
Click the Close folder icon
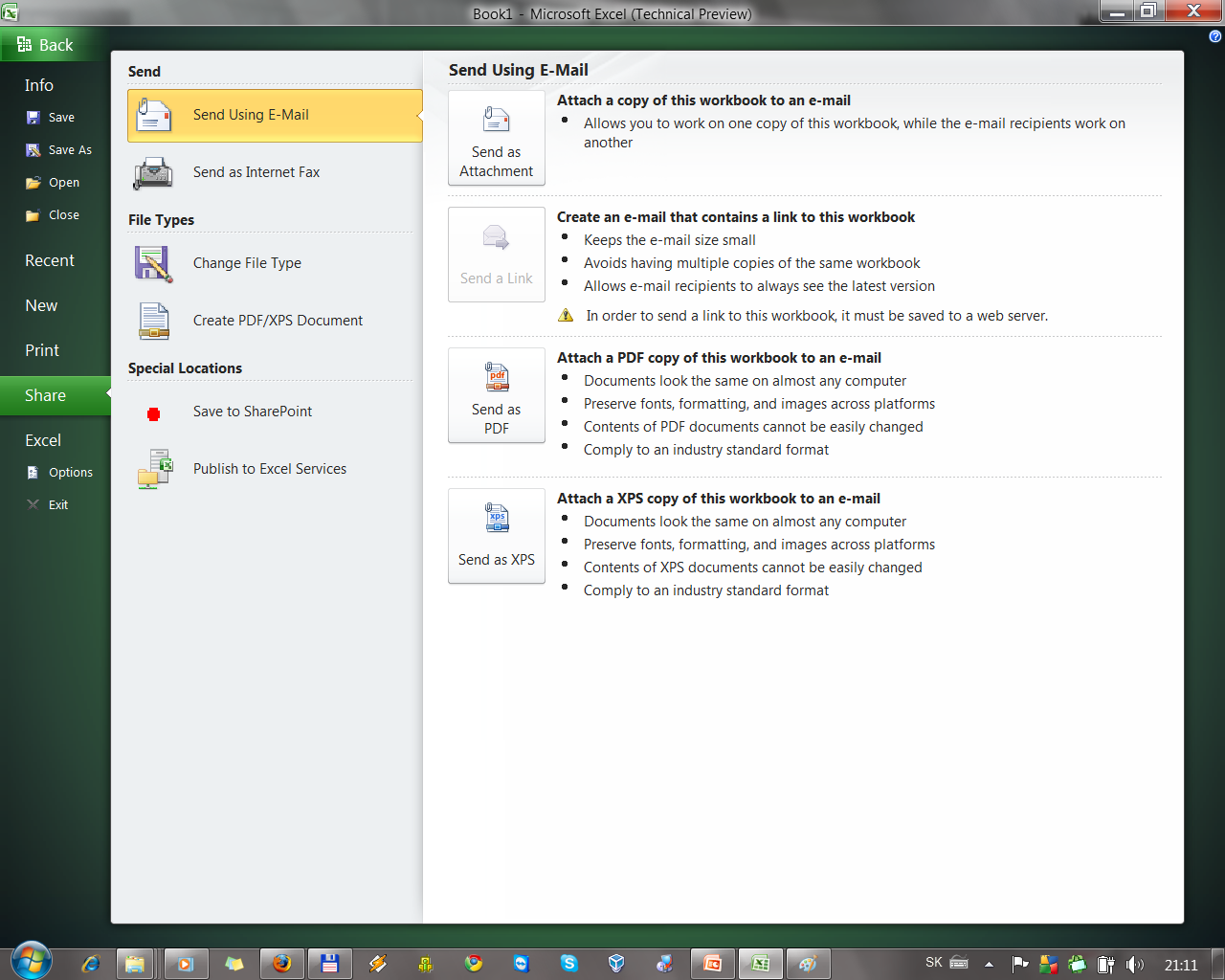[x=33, y=215]
